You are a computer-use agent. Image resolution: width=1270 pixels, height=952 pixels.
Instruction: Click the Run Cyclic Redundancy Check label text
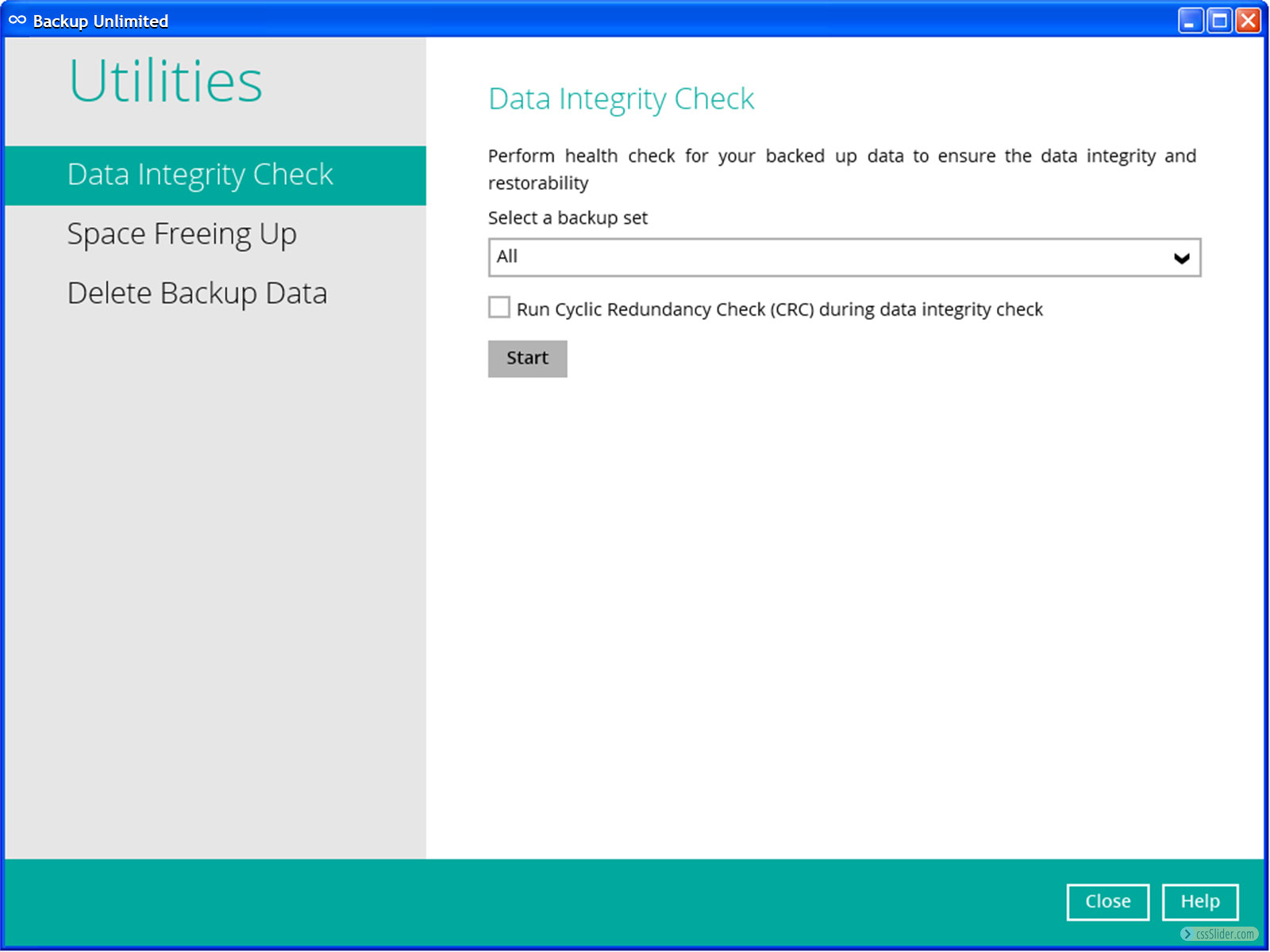click(x=779, y=309)
